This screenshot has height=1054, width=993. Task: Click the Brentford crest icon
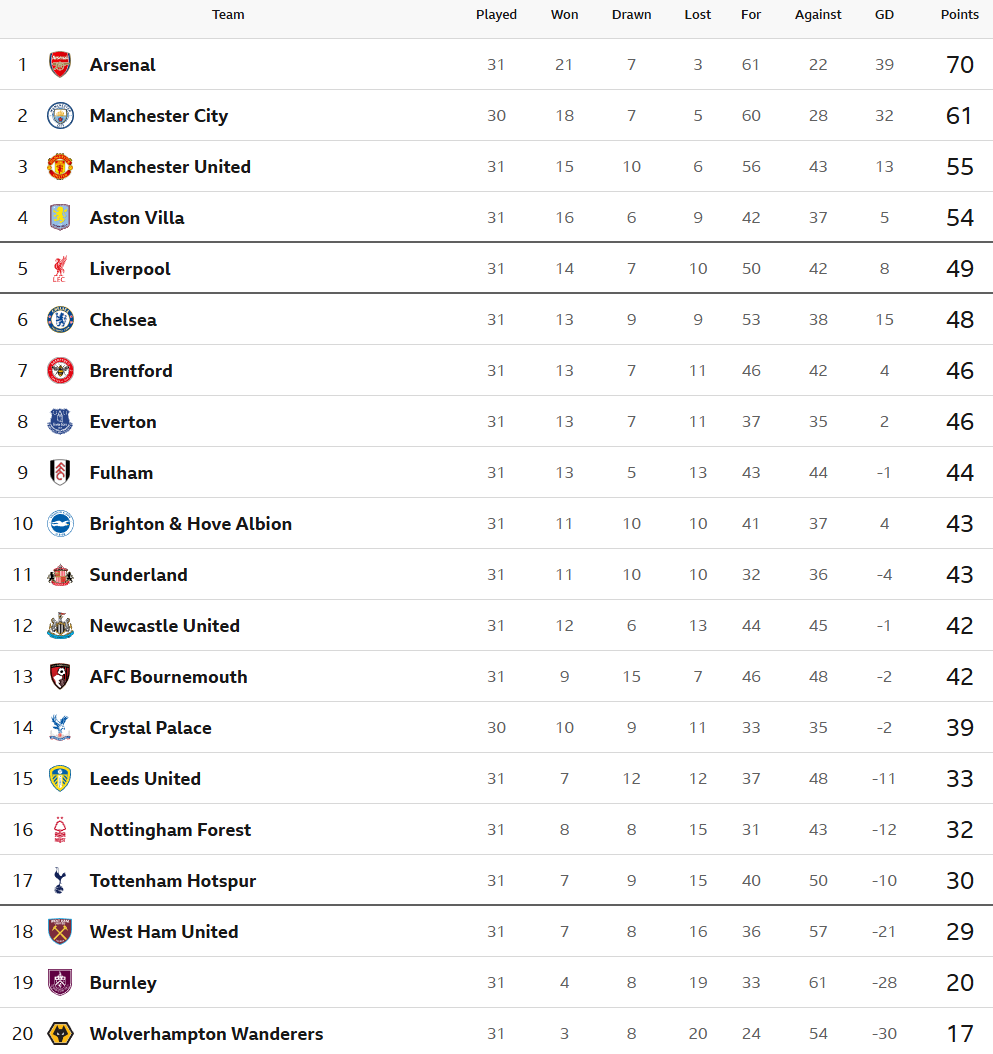pyautogui.click(x=60, y=371)
